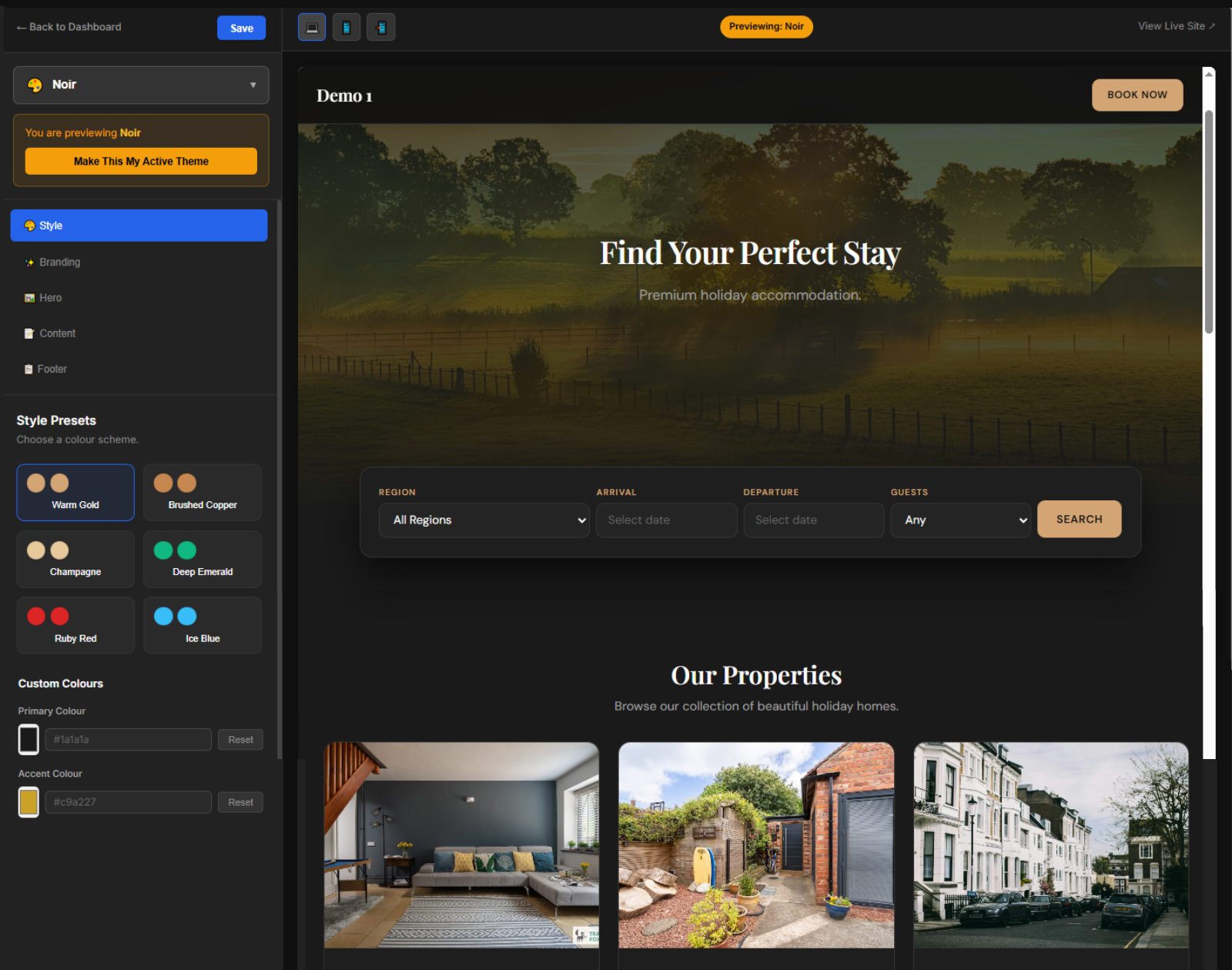Click the Arrival date field

point(666,520)
